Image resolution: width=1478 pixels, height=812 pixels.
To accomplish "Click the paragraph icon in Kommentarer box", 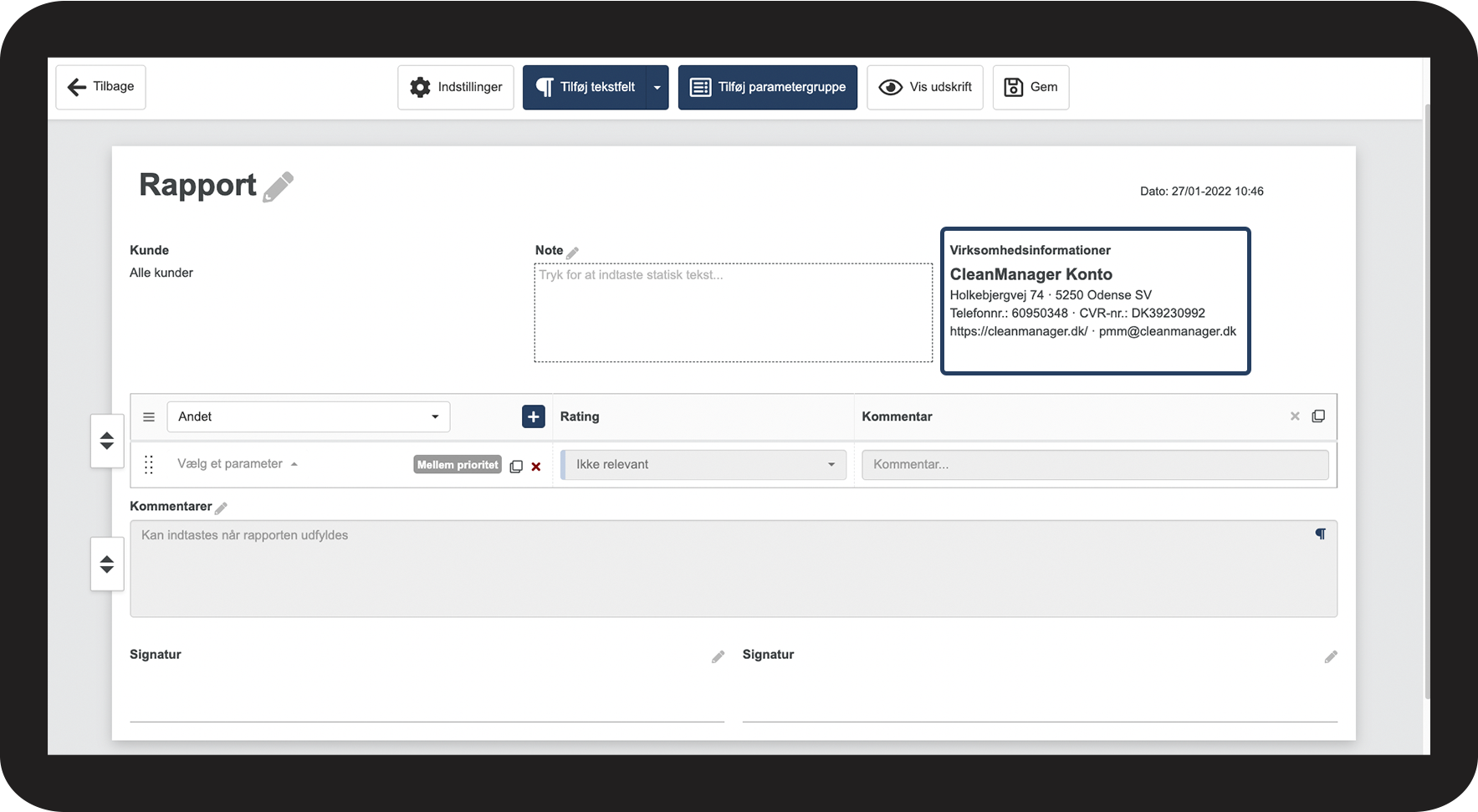I will [1321, 534].
